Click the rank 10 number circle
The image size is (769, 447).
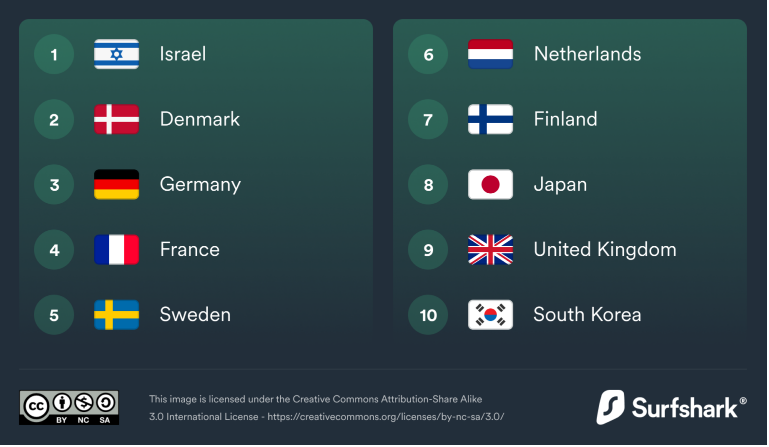pyautogui.click(x=428, y=315)
